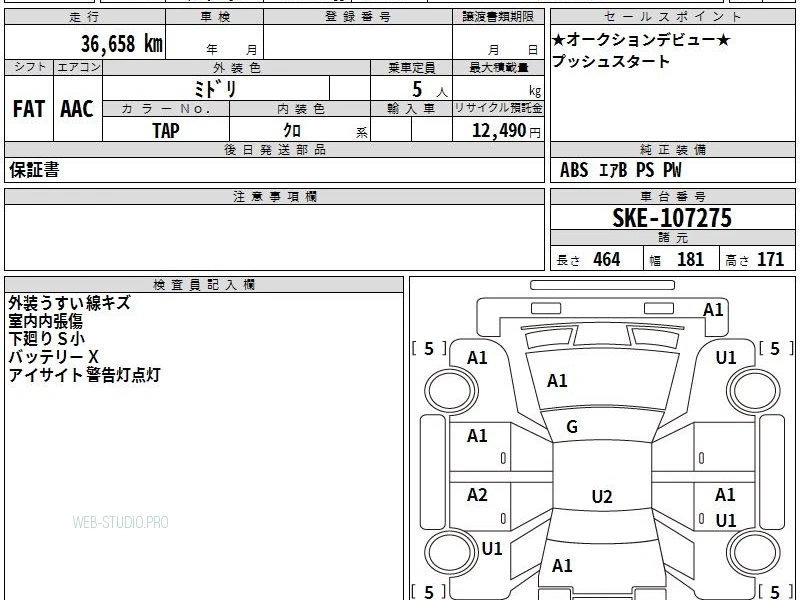
Task: Select the shift type value FAT
Action: coord(29,109)
